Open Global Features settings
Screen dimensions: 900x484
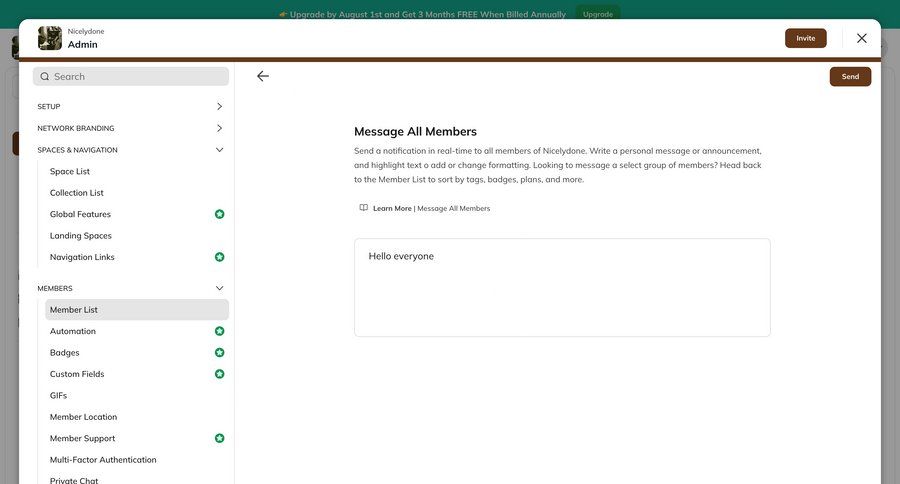(x=80, y=214)
